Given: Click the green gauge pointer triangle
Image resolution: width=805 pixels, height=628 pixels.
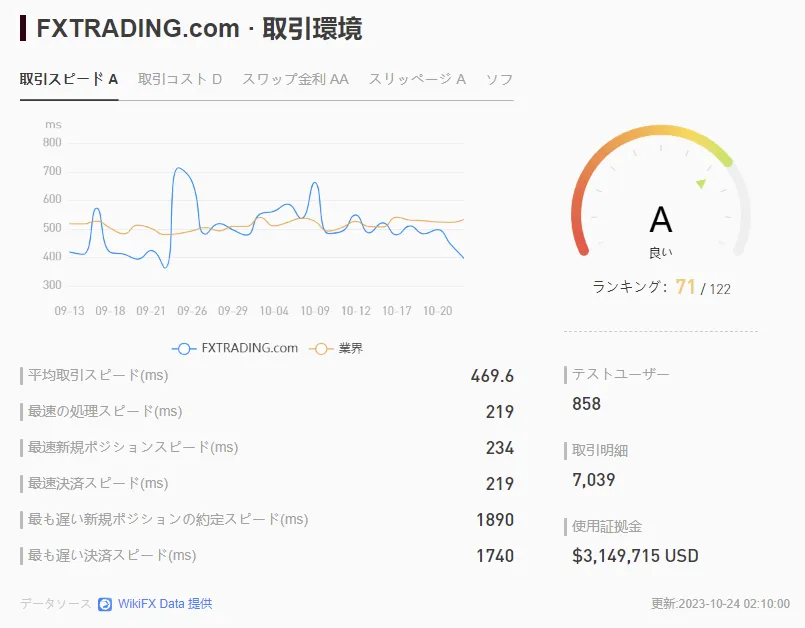Looking at the screenshot, I should (701, 183).
